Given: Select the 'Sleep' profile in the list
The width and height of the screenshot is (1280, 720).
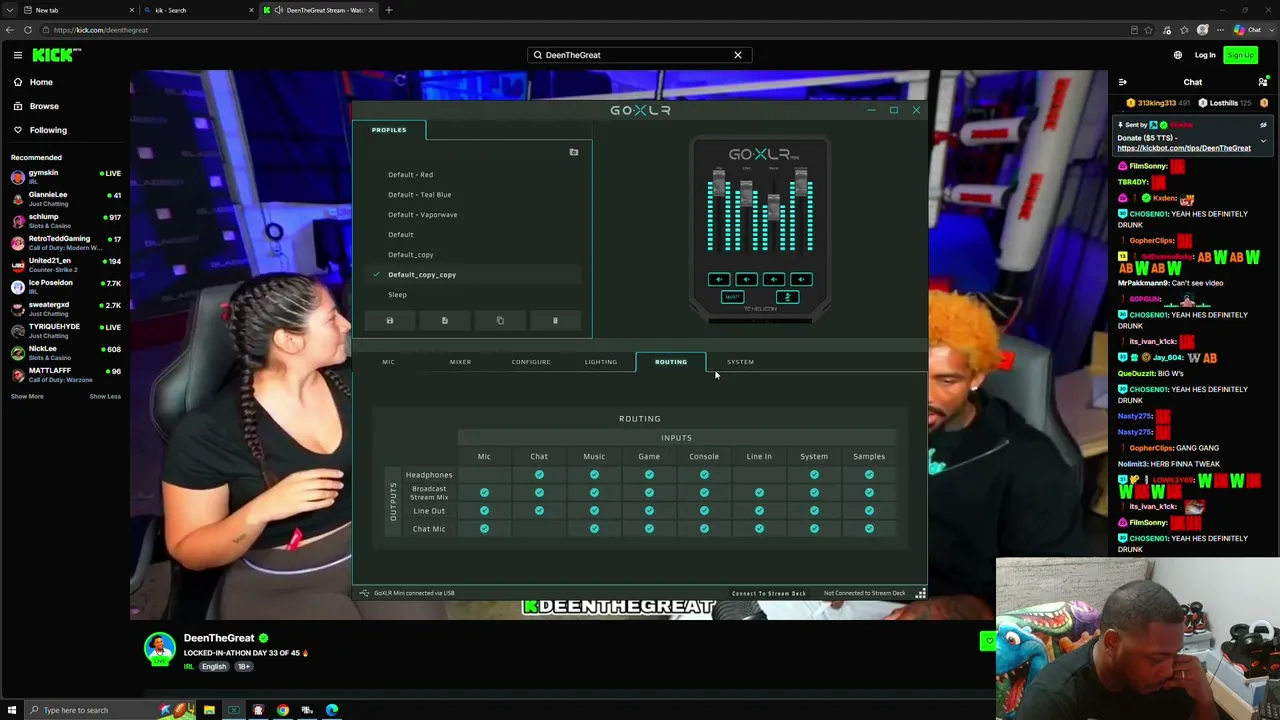Looking at the screenshot, I should [397, 295].
